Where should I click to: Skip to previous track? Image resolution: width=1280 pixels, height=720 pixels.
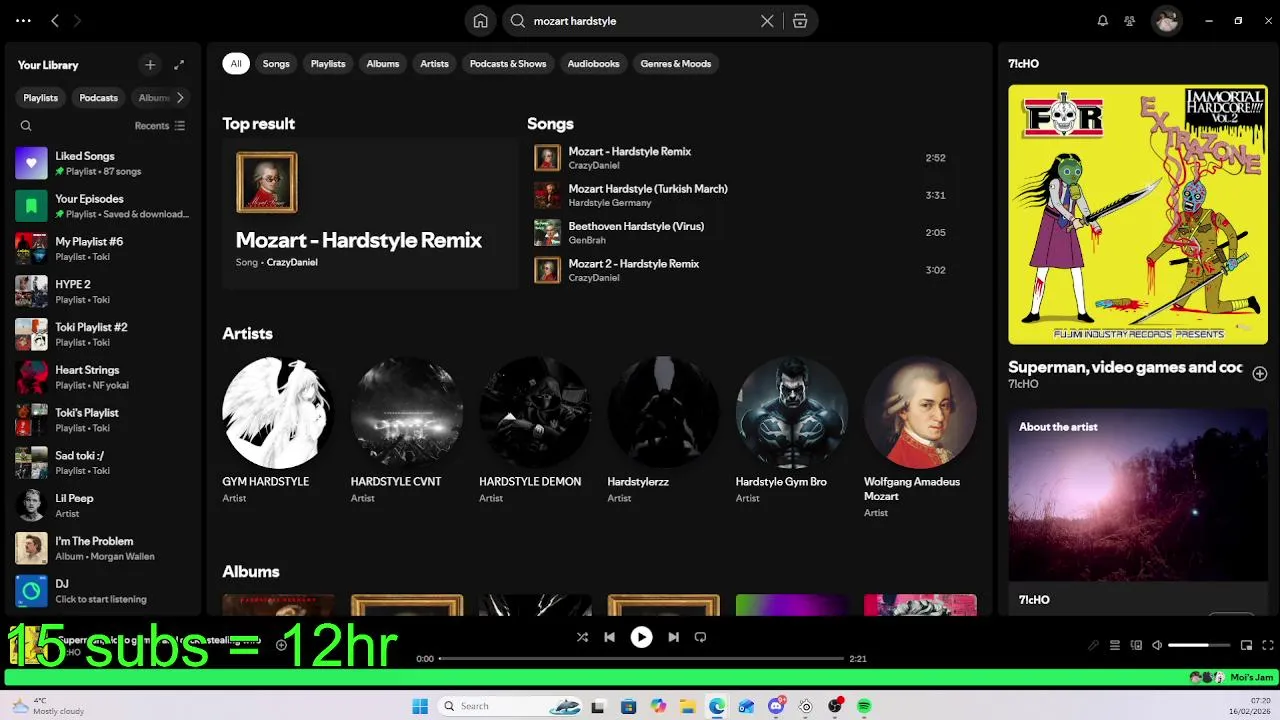click(x=609, y=637)
